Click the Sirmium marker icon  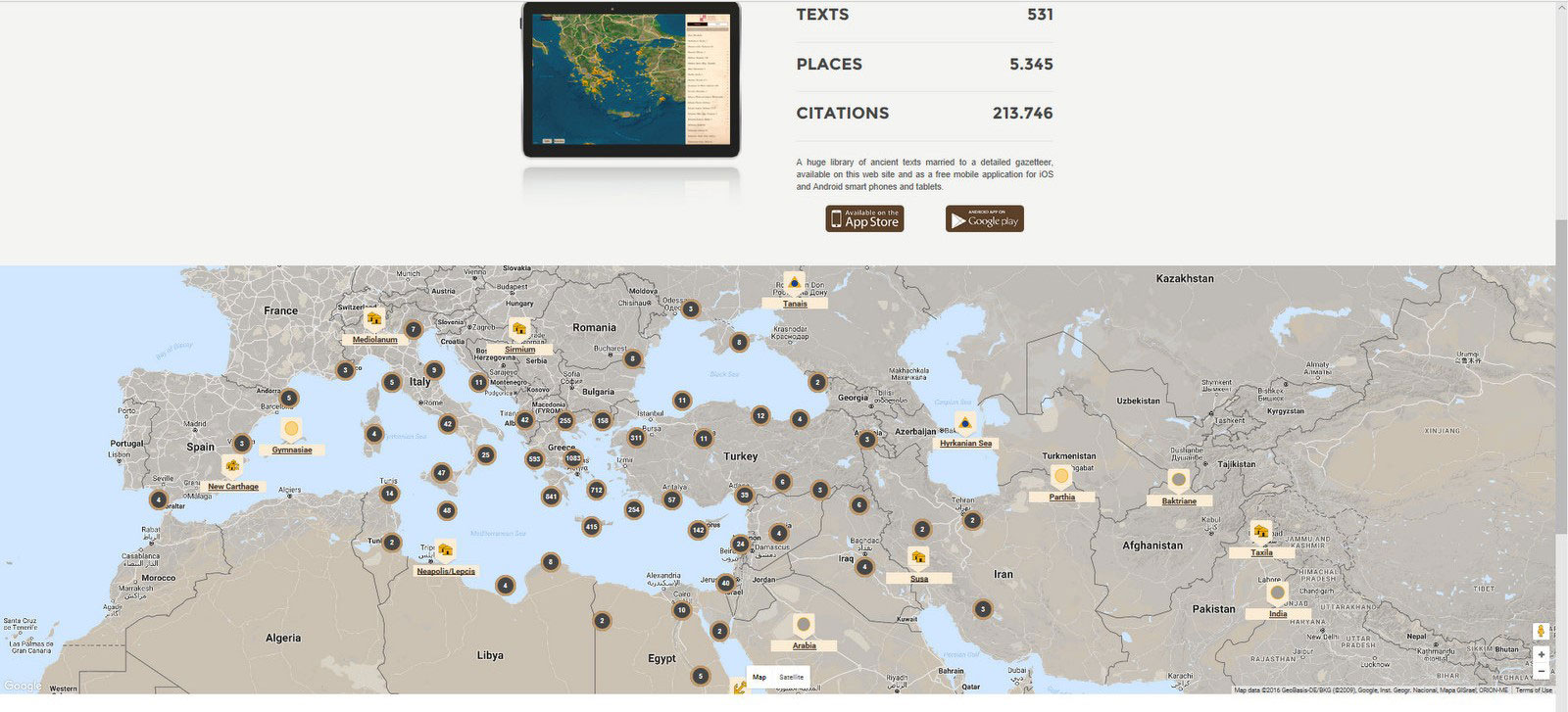[x=519, y=329]
